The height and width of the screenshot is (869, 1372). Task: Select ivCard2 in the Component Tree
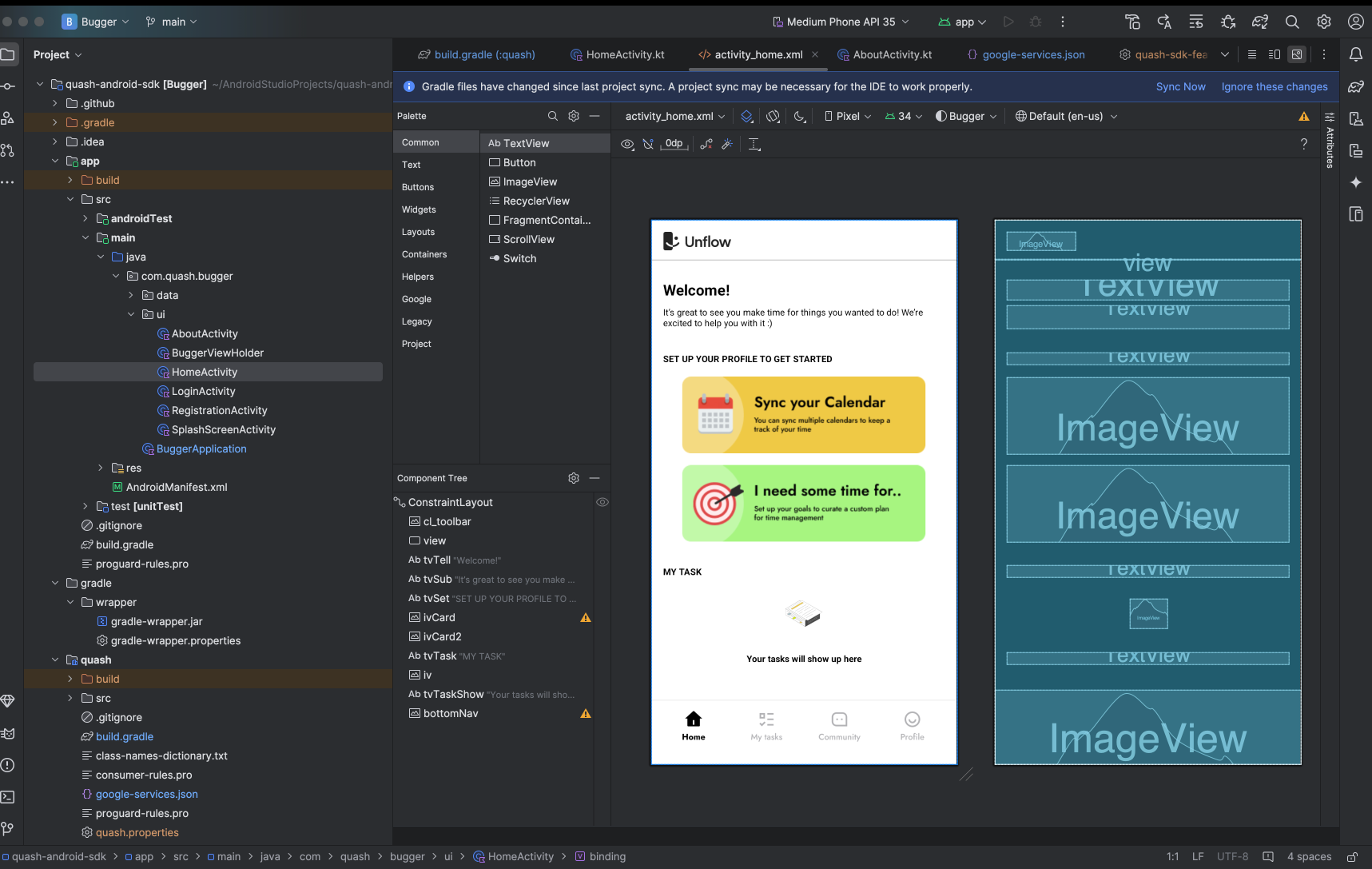(442, 636)
